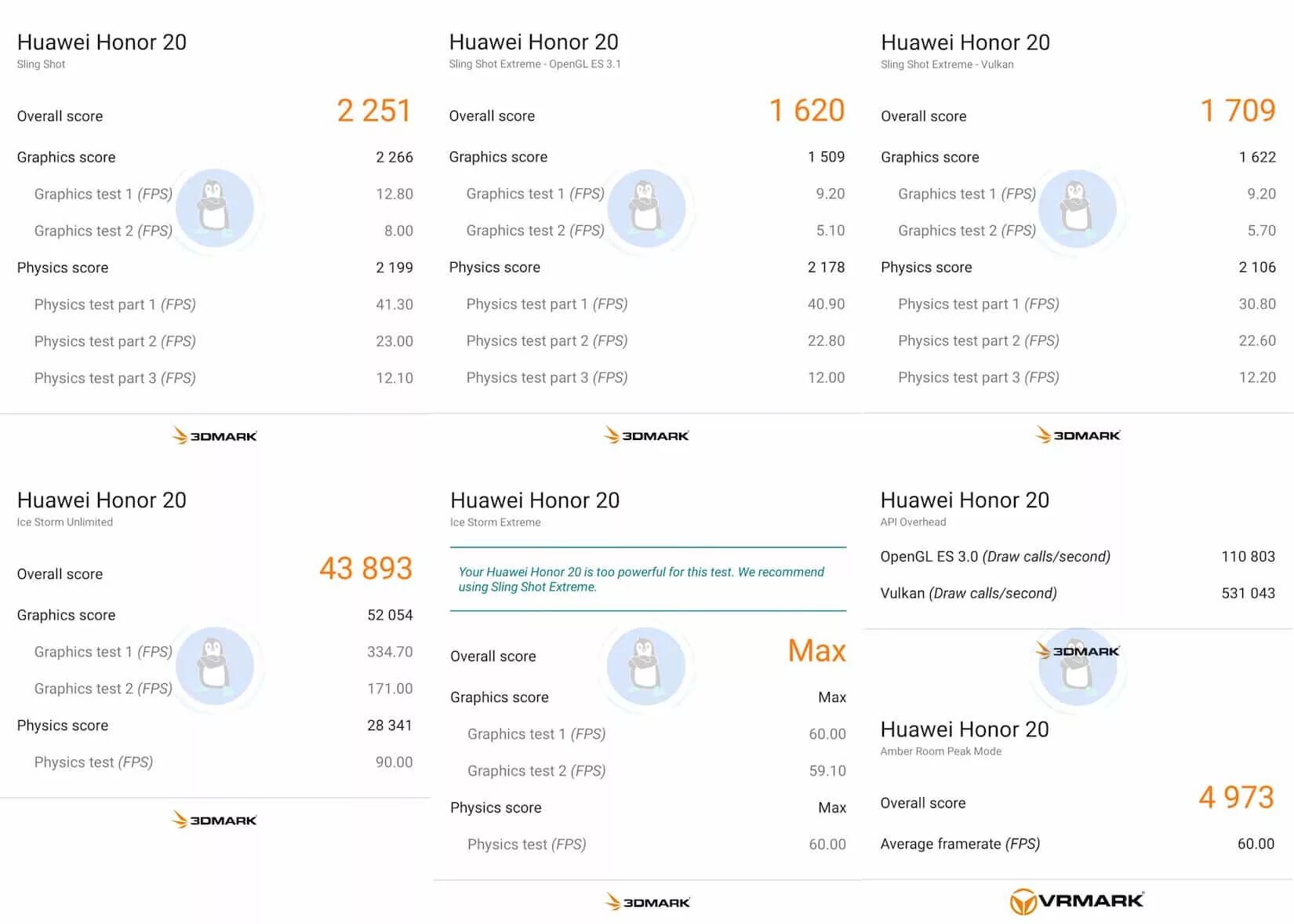Click the physics part 3 value 12.00
Screen dimensions: 1294x924
(x=827, y=378)
